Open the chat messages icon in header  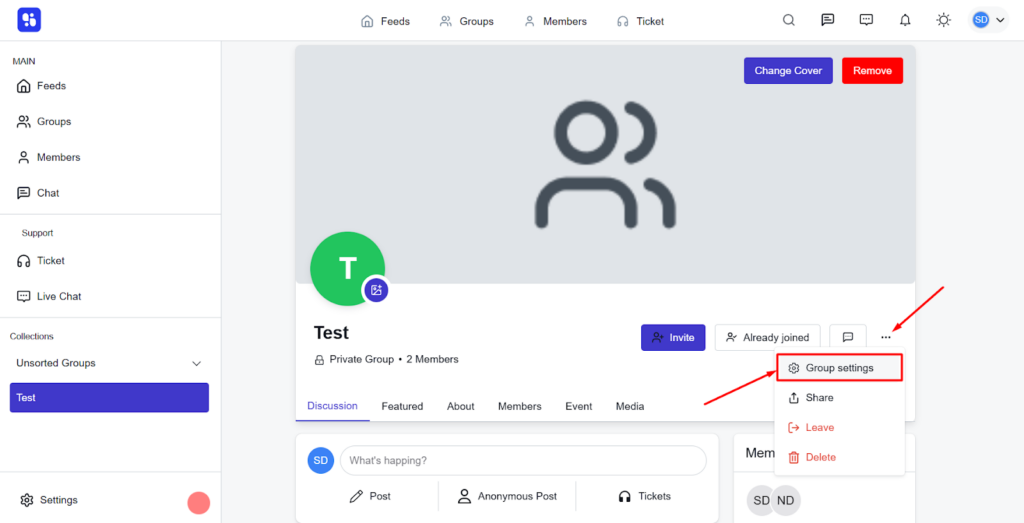(827, 20)
